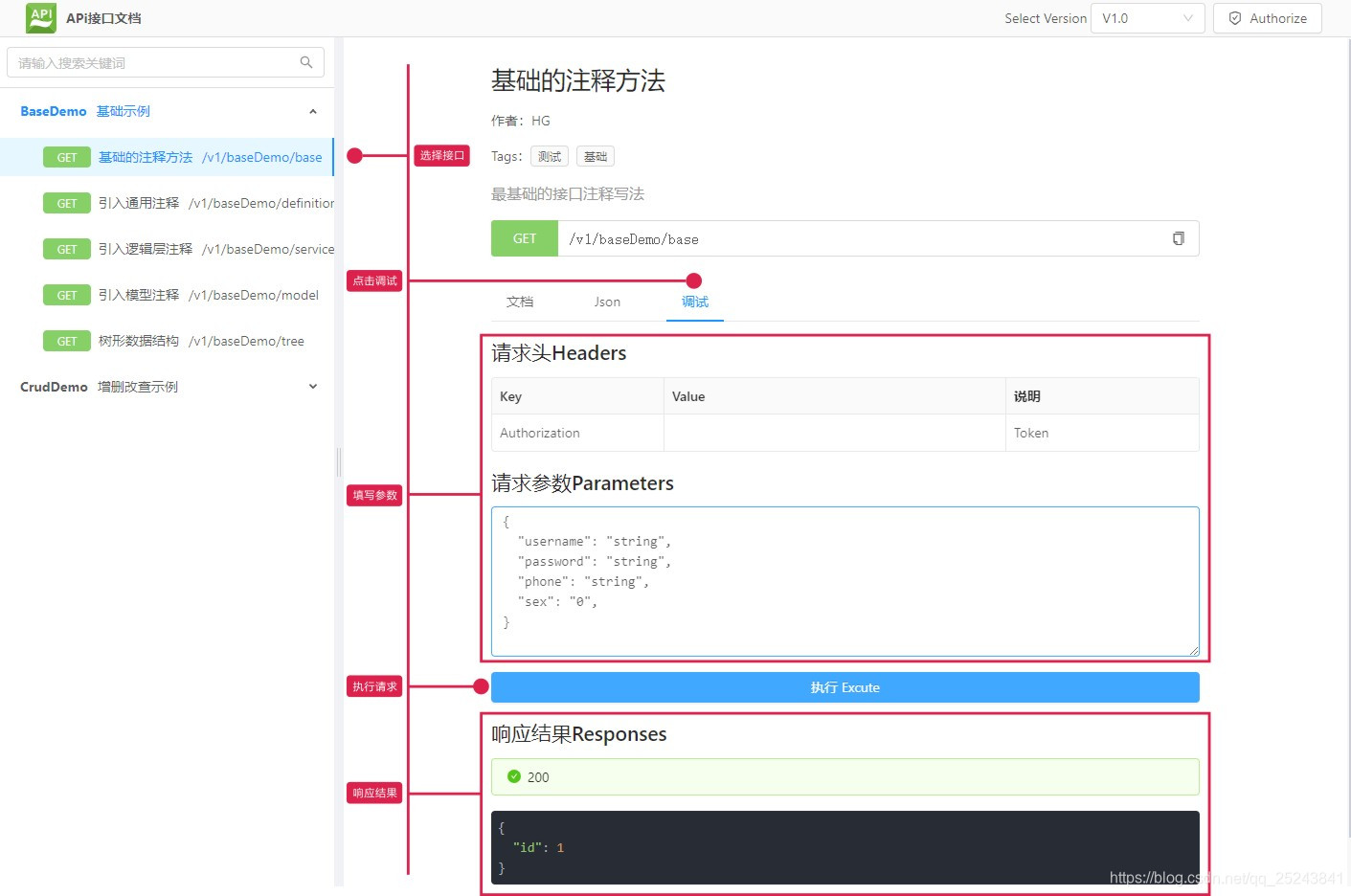Click the 执行 Excute button

click(x=844, y=686)
